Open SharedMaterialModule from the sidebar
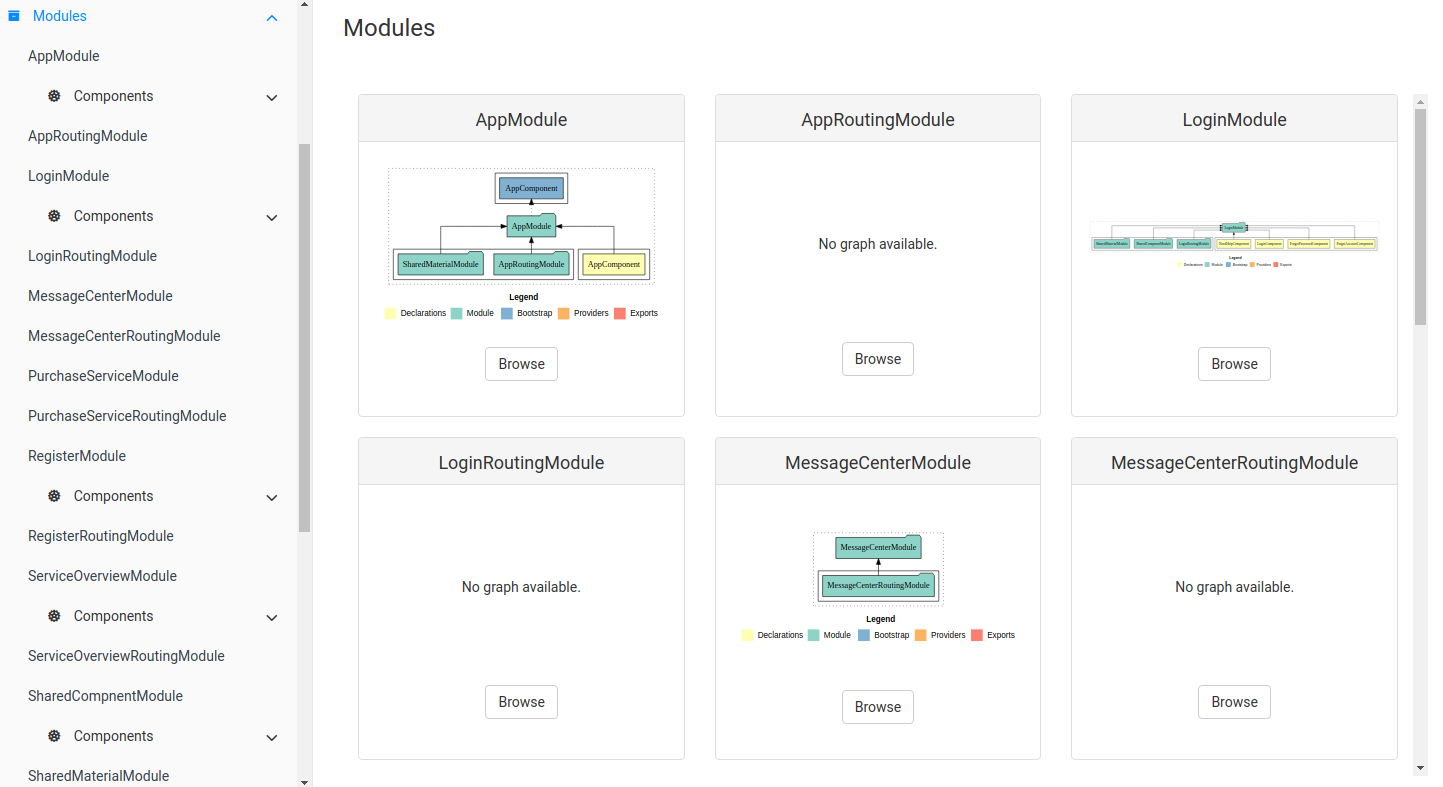 click(x=97, y=775)
